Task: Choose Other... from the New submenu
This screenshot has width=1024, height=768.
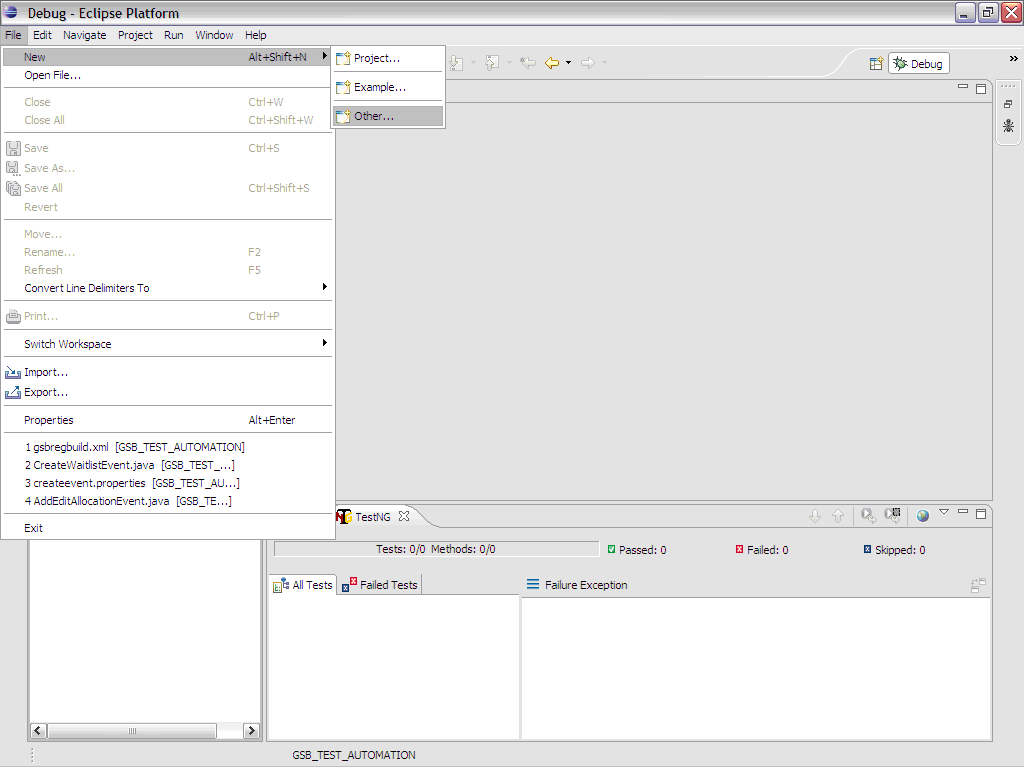Action: click(389, 116)
